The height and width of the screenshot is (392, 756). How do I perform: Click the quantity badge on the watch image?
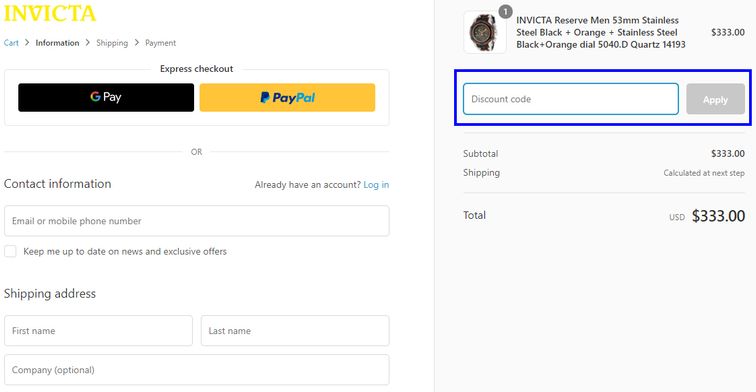(x=505, y=11)
